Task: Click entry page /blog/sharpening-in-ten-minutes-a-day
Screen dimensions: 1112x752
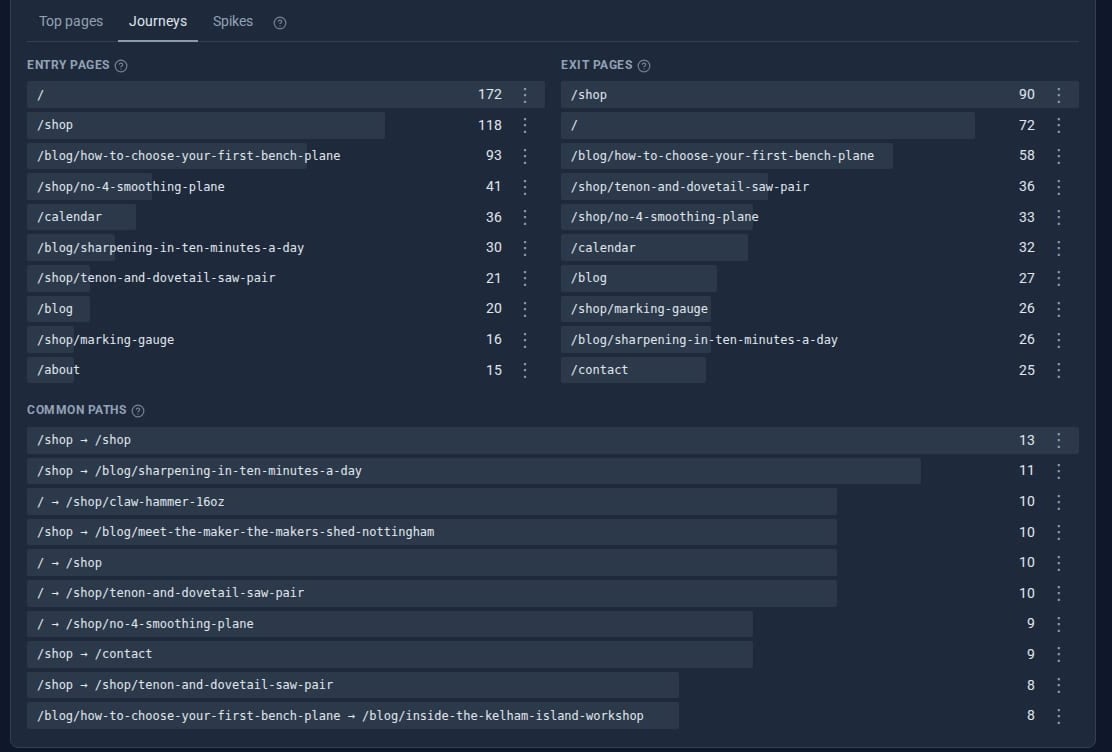Action: (x=286, y=248)
